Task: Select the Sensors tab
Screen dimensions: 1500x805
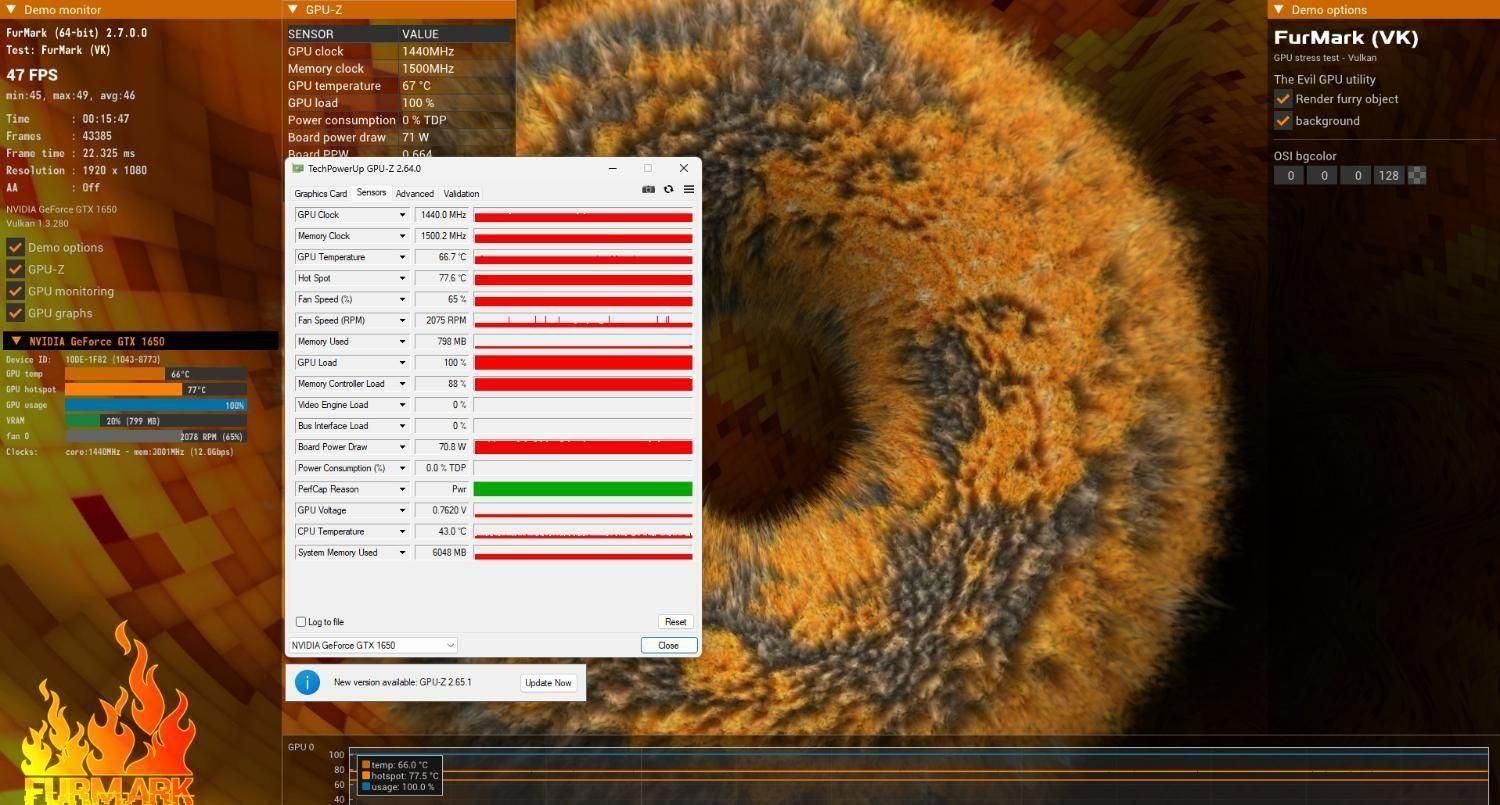Action: (x=371, y=192)
